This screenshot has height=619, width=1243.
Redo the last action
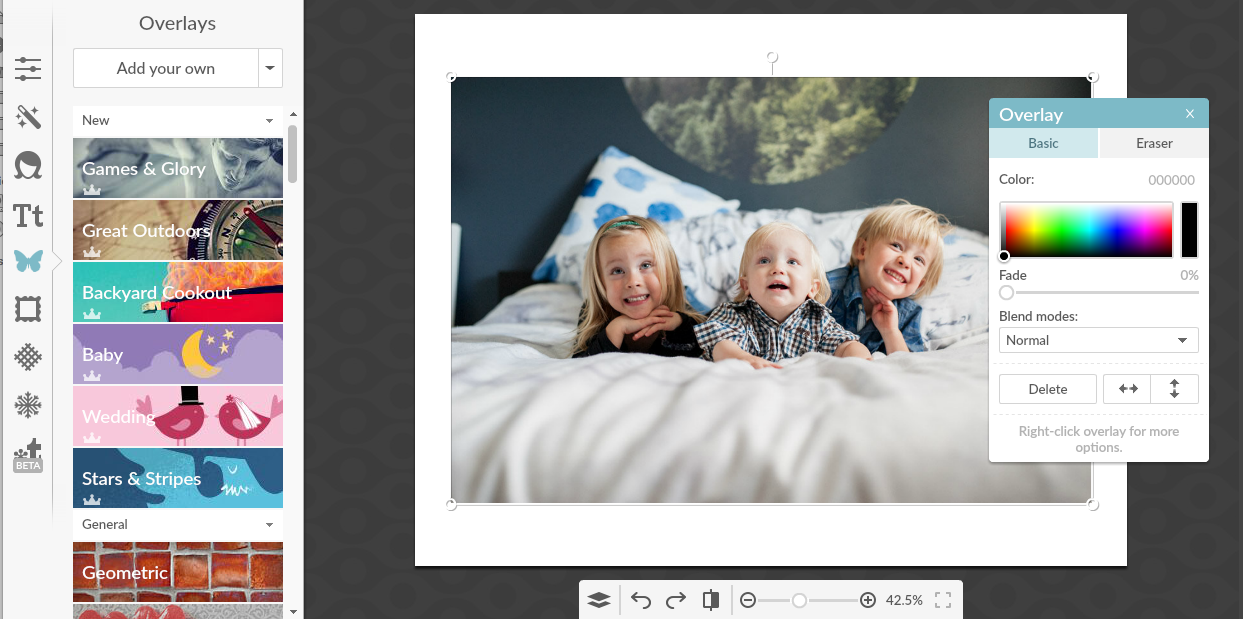tap(676, 600)
